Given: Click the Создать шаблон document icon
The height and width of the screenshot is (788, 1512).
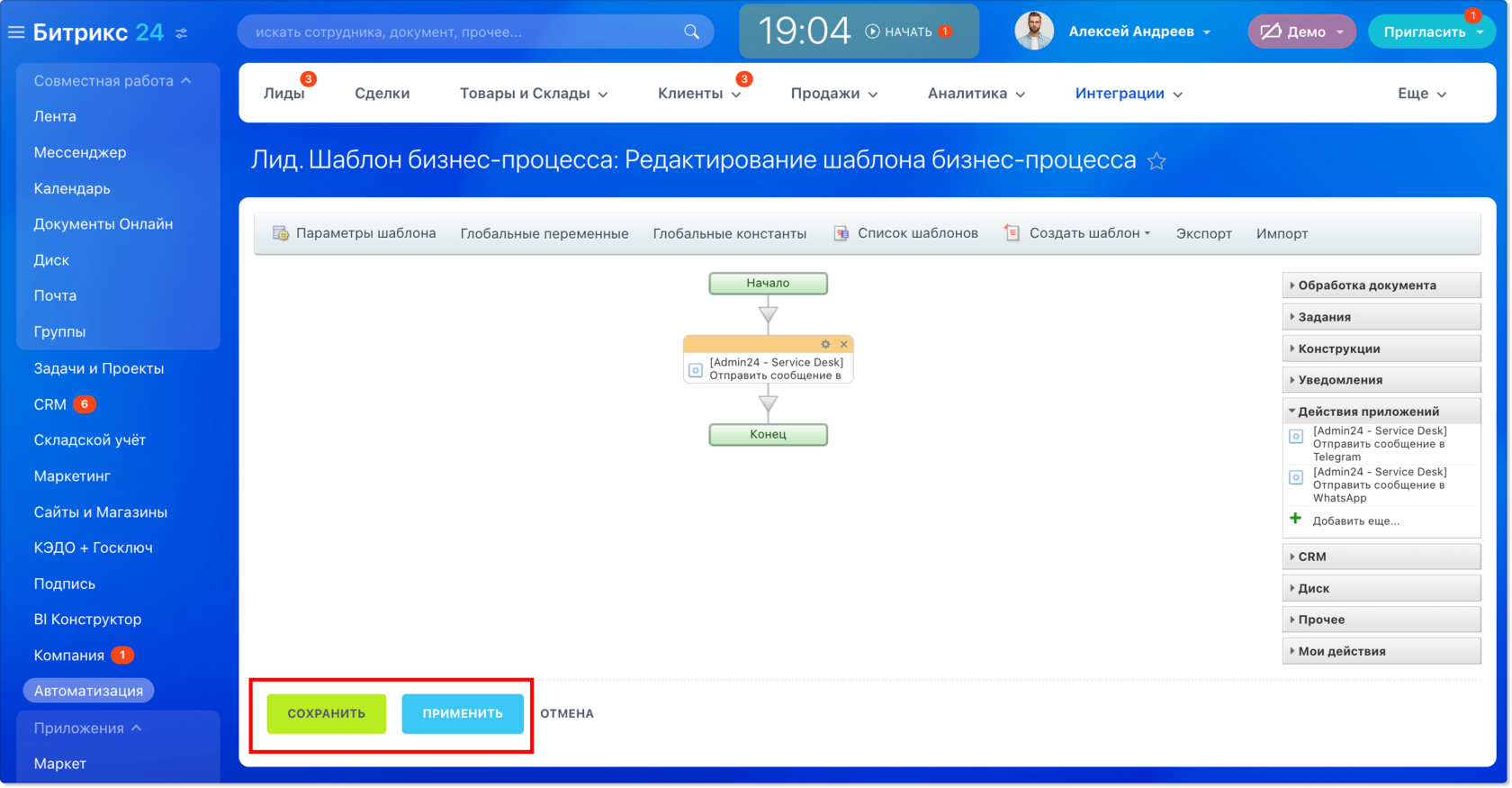Looking at the screenshot, I should [x=1012, y=232].
